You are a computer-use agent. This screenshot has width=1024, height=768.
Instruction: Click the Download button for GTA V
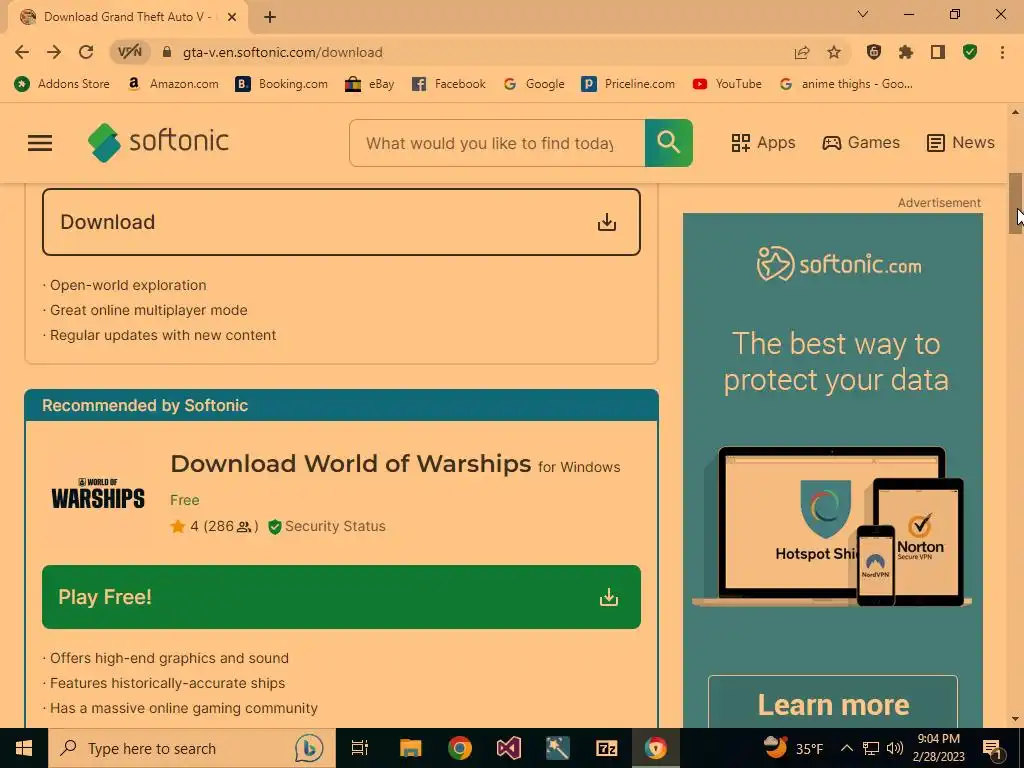[341, 222]
